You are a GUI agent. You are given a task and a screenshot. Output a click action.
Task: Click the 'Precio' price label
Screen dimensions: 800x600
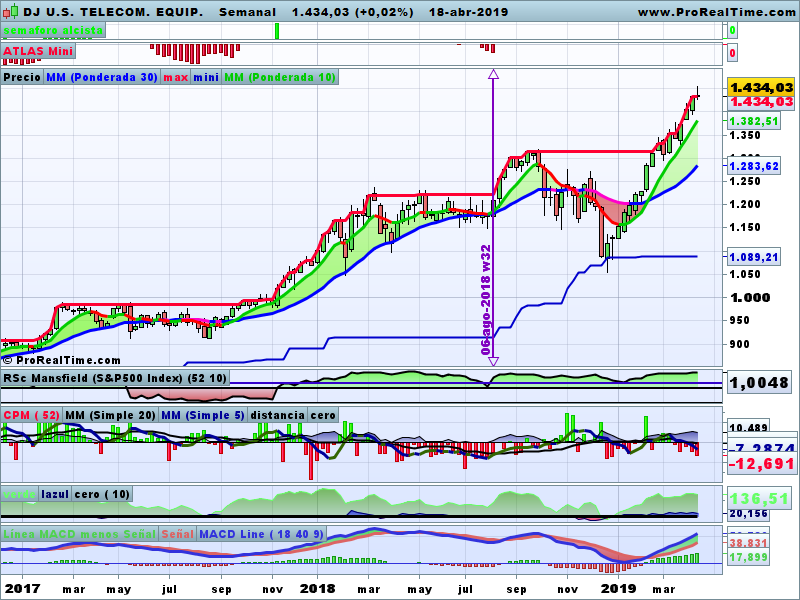pyautogui.click(x=22, y=77)
